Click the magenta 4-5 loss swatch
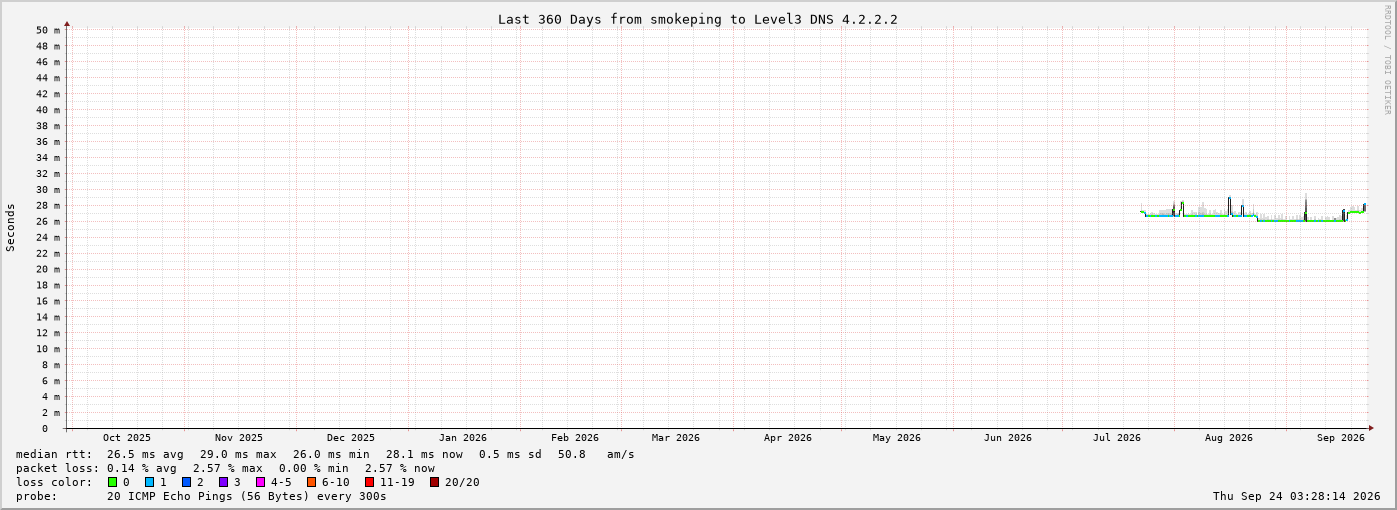The image size is (1397, 510). click(x=260, y=482)
